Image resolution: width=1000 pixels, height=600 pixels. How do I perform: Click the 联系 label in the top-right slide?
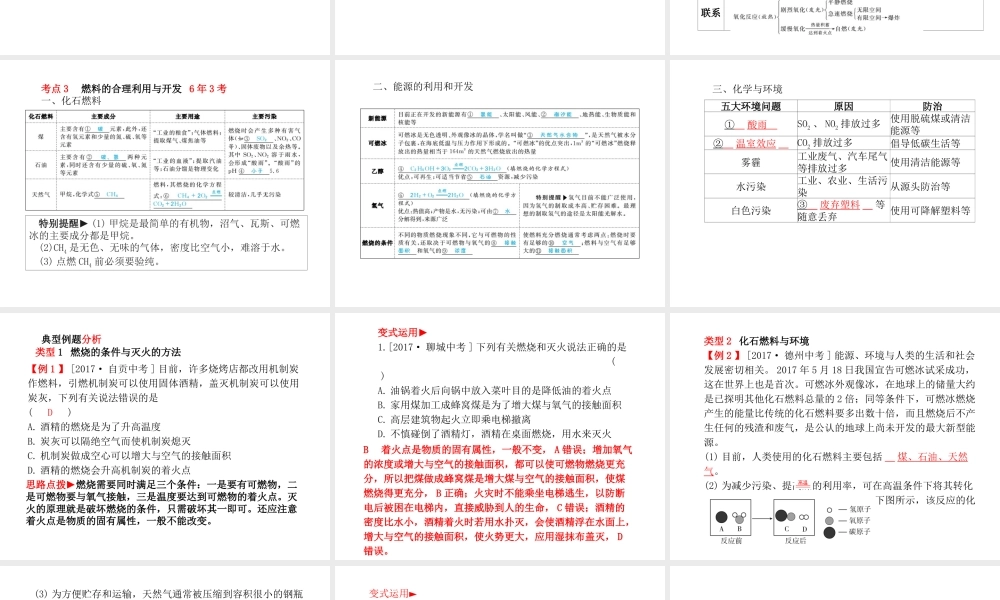(710, 12)
